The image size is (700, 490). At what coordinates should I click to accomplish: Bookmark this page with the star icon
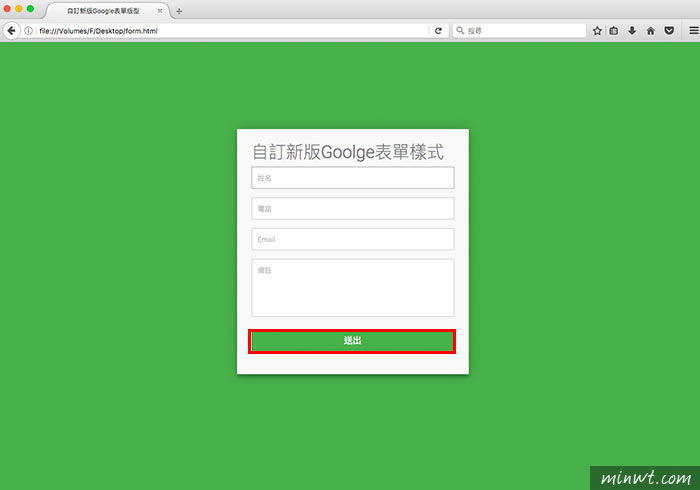tap(597, 31)
